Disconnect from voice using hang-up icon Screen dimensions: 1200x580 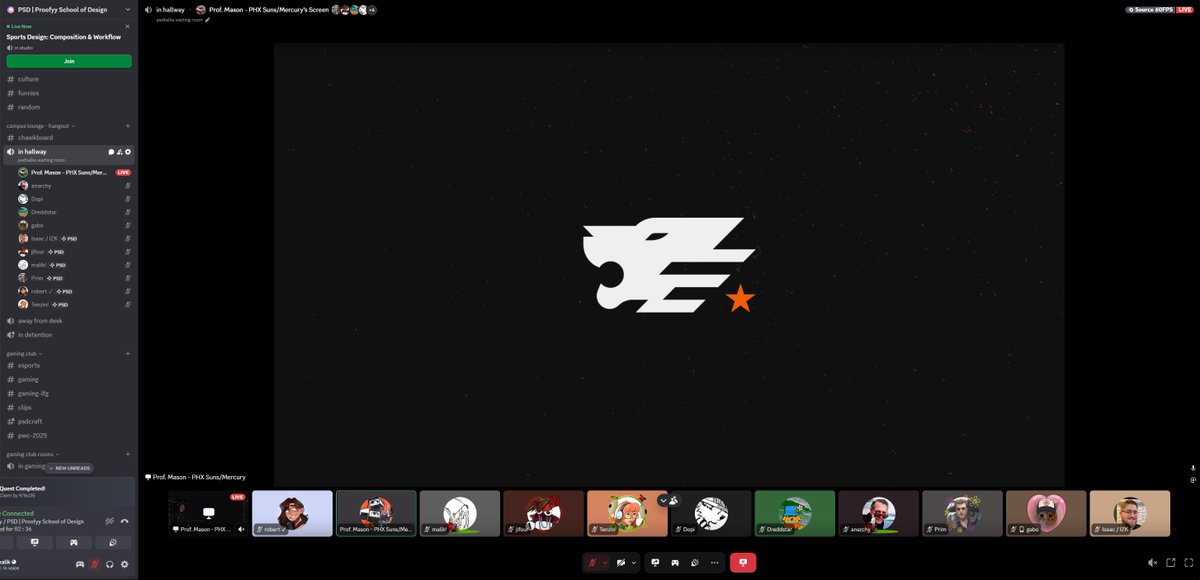click(x=125, y=521)
